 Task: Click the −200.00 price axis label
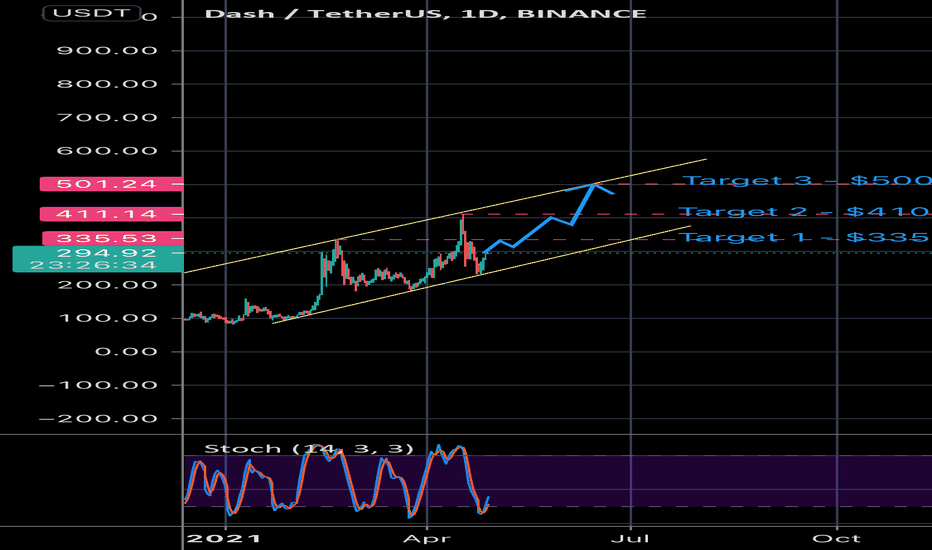tap(98, 419)
